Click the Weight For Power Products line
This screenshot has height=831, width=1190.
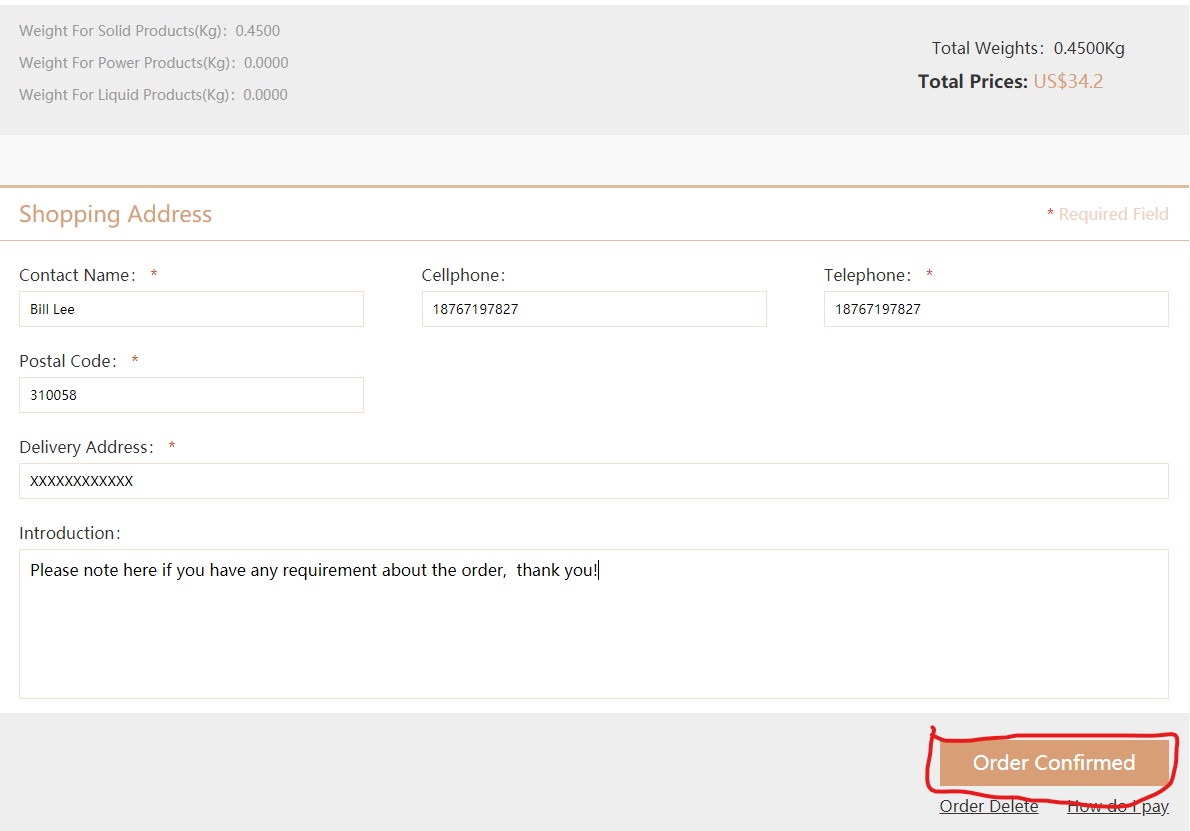[x=153, y=63]
